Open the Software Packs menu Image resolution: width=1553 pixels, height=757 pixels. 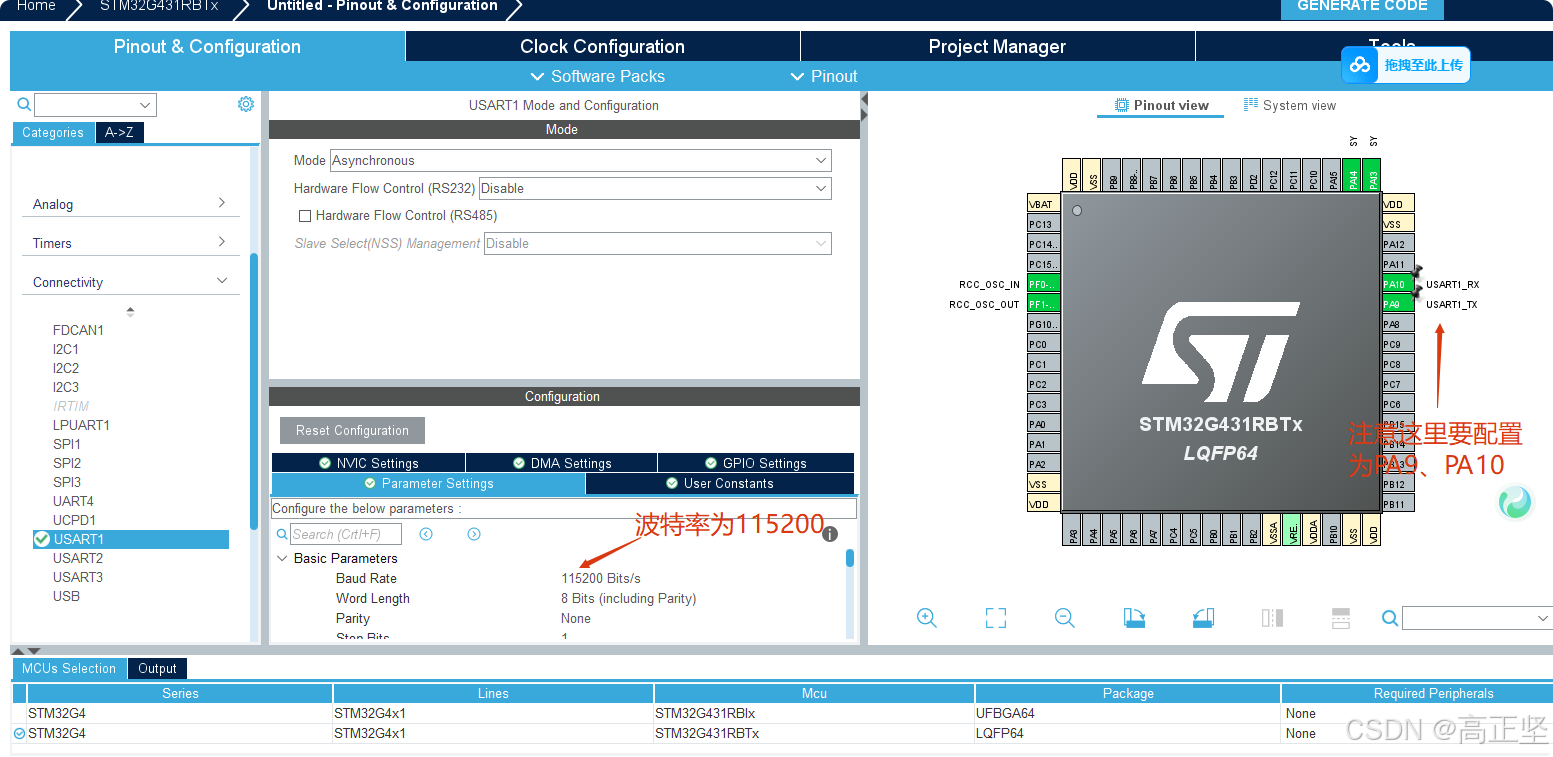[597, 76]
